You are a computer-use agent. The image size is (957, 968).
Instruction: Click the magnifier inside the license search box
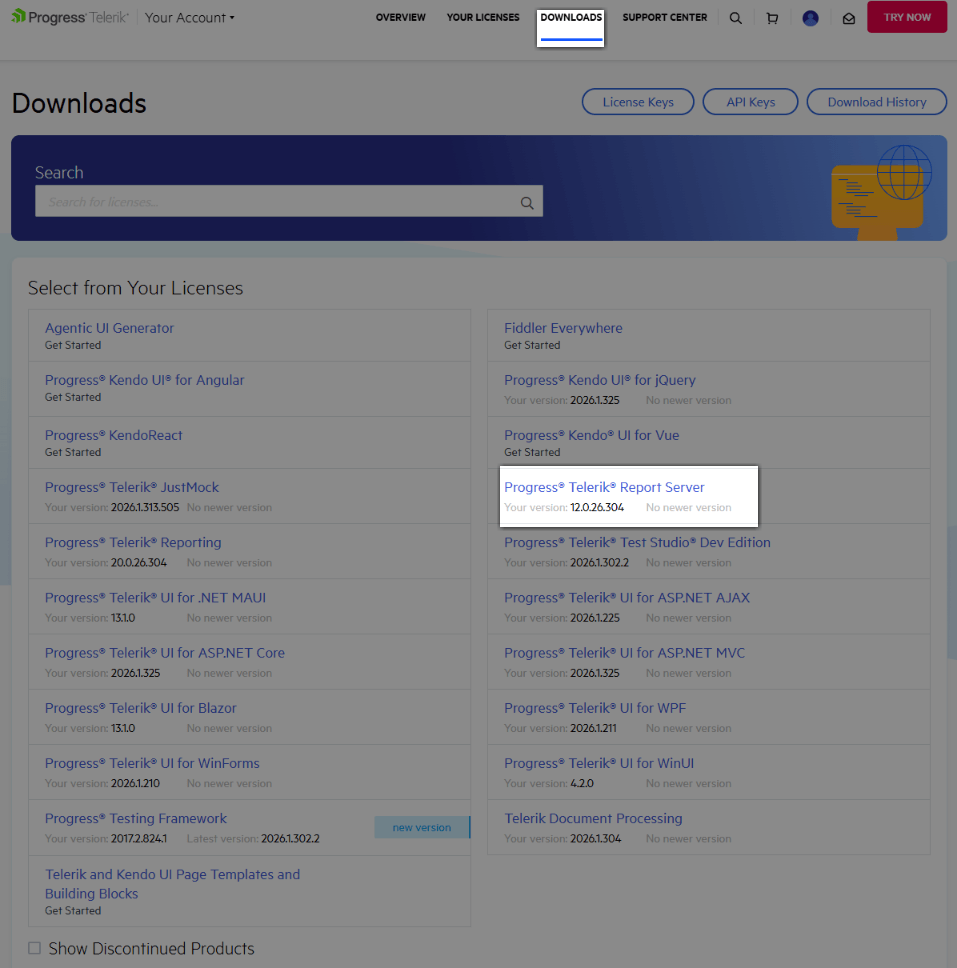(527, 201)
